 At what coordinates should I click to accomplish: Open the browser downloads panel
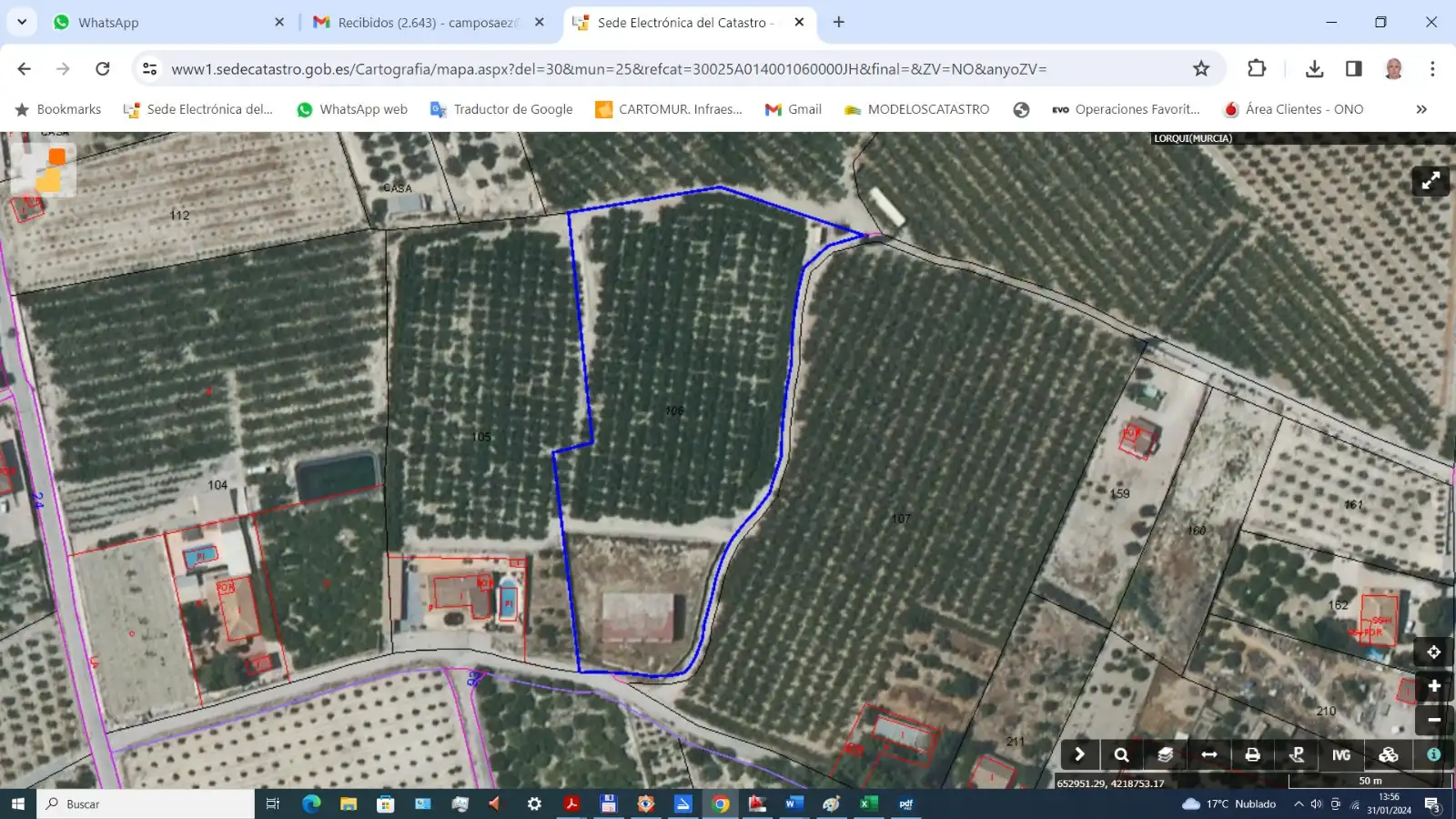1314,68
